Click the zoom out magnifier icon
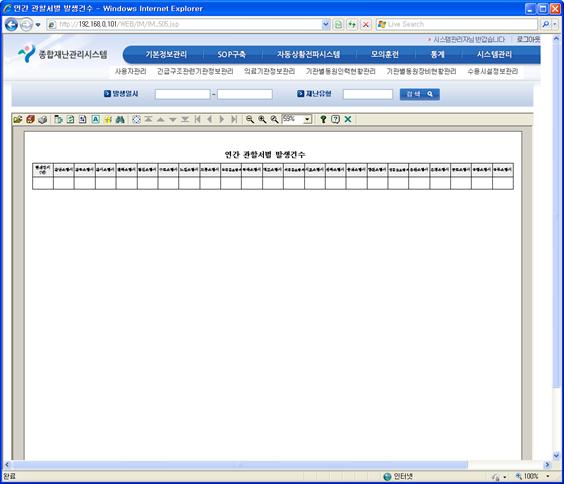Image resolution: width=564 pixels, height=484 pixels. click(x=250, y=119)
